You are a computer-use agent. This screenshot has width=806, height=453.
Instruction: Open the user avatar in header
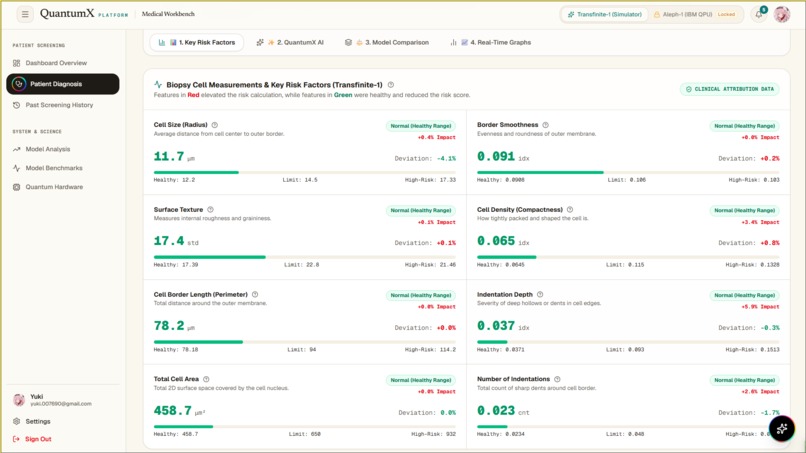coord(782,14)
